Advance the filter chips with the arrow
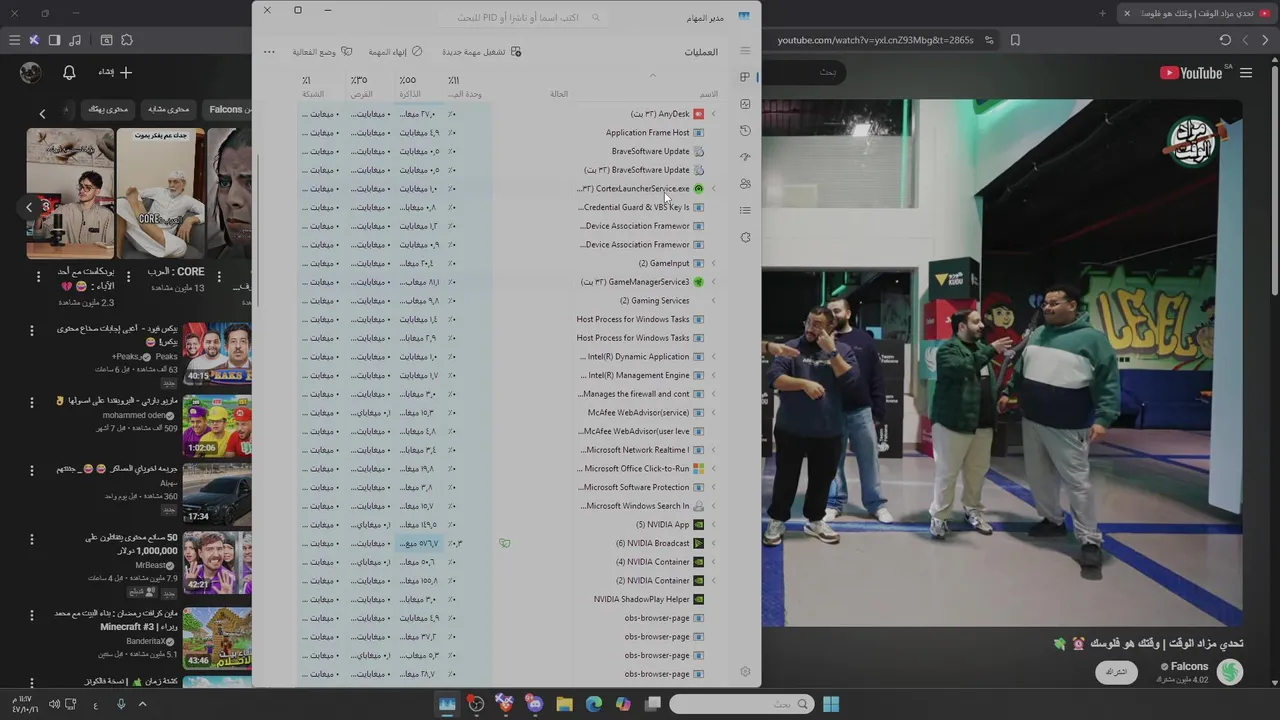Viewport: 1280px width, 720px height. [x=42, y=113]
